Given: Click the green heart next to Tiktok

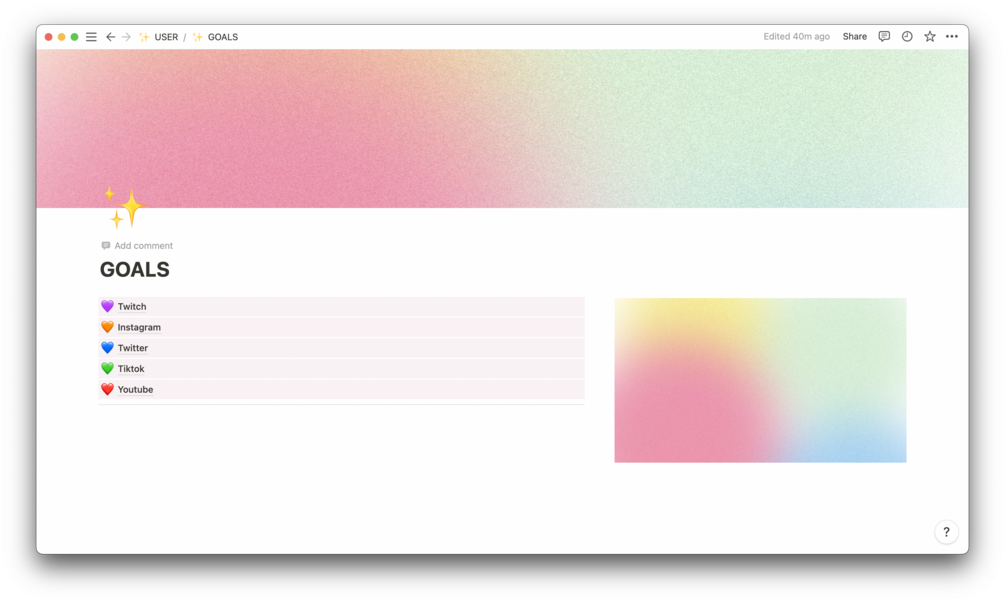Looking at the screenshot, I should point(107,369).
